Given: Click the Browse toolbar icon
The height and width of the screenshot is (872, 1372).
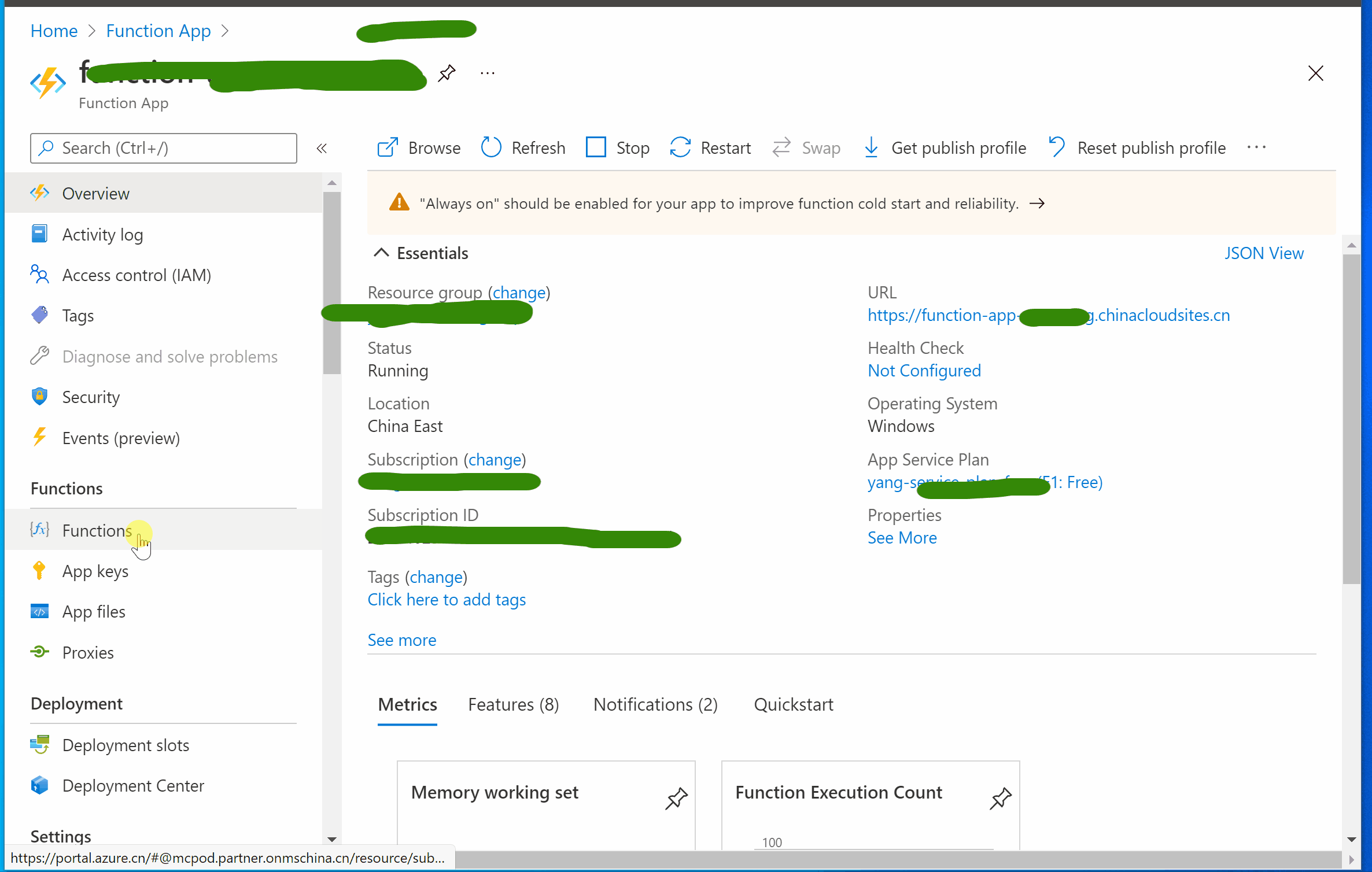Looking at the screenshot, I should [388, 148].
